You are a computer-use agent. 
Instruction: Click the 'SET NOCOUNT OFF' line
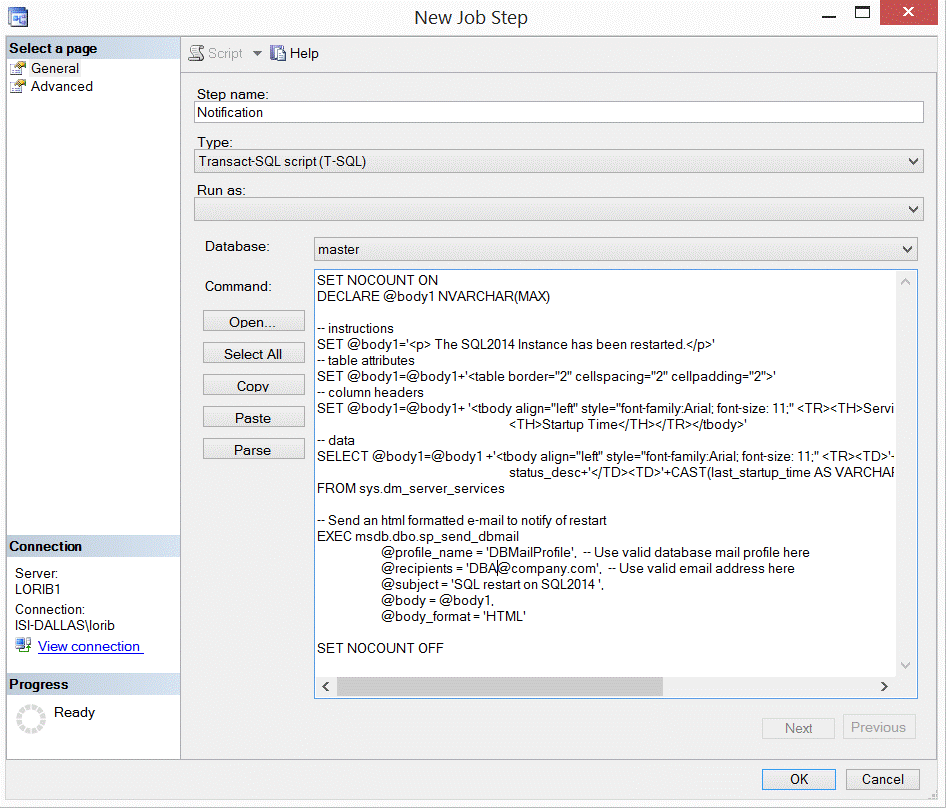(x=380, y=648)
